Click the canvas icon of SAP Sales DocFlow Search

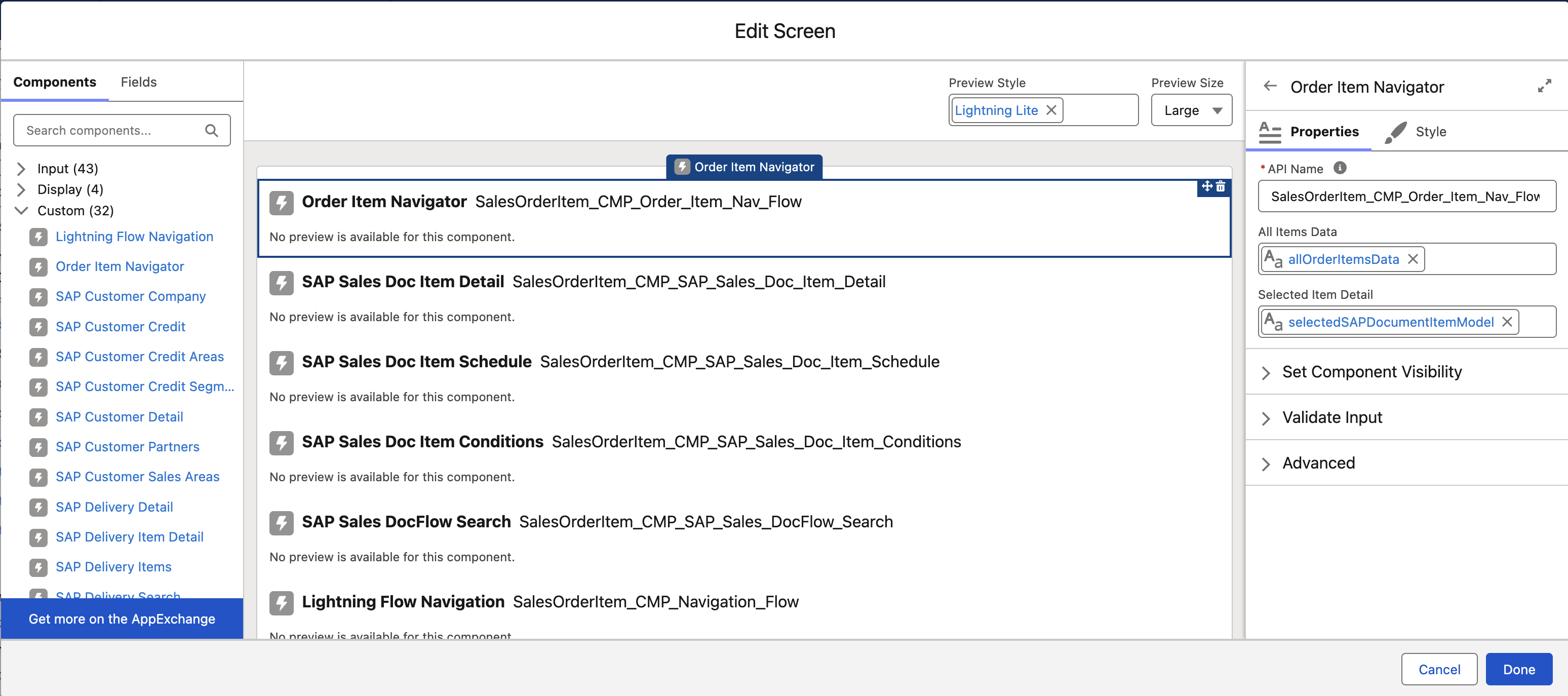coord(281,522)
